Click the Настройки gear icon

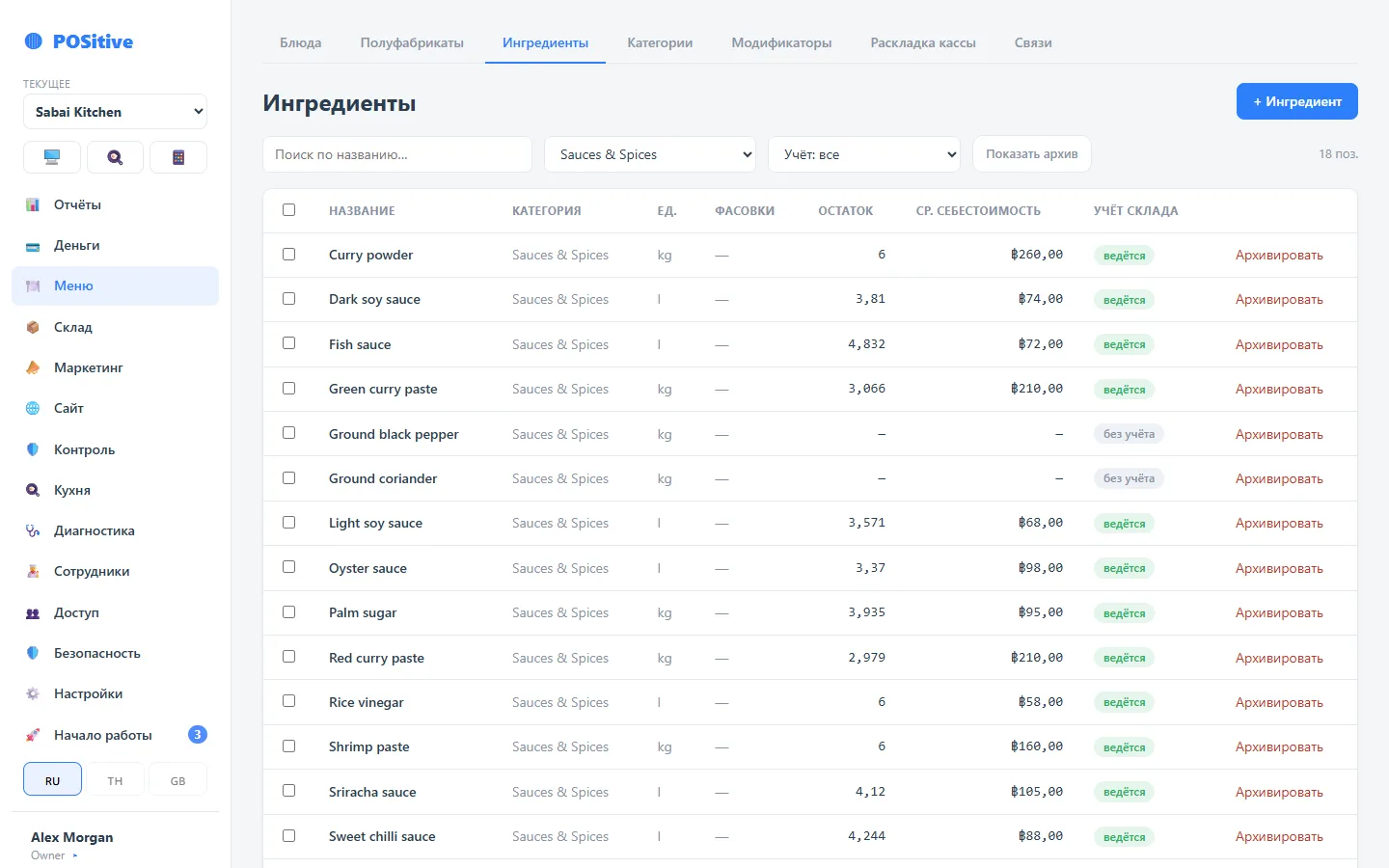[x=33, y=693]
